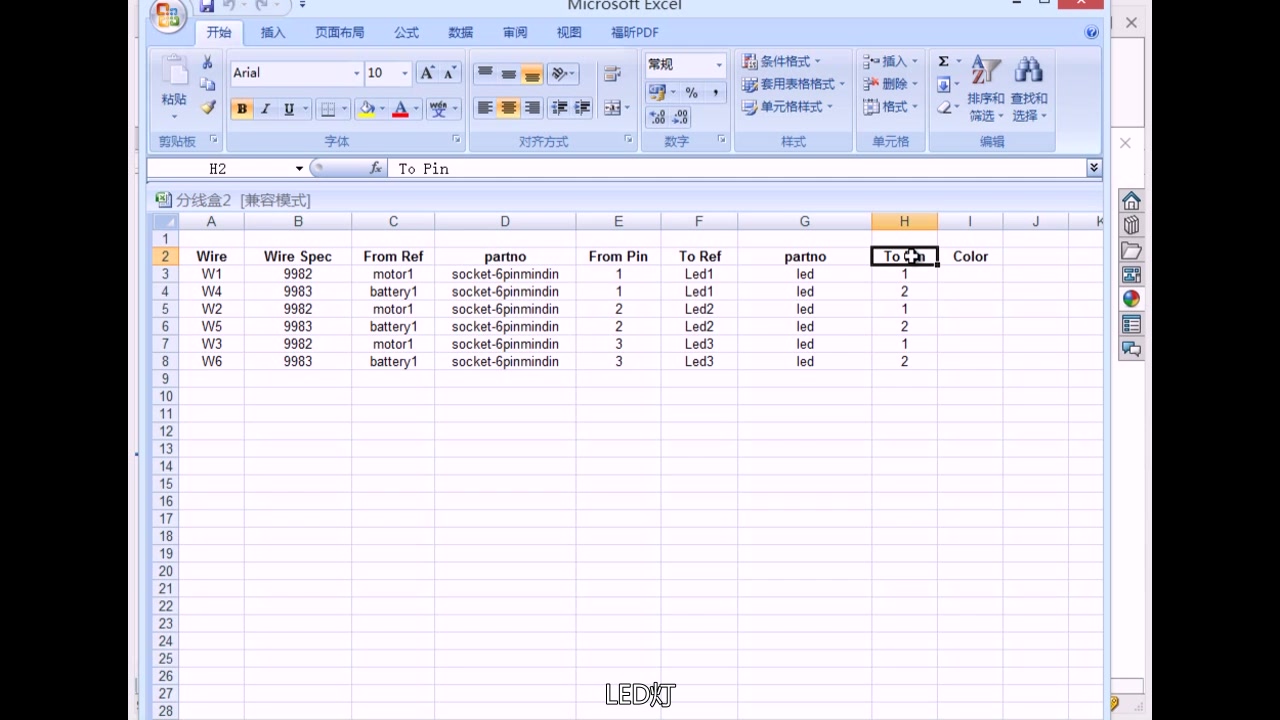
Task: Switch to the 插入 ribbon tab
Action: [x=273, y=32]
